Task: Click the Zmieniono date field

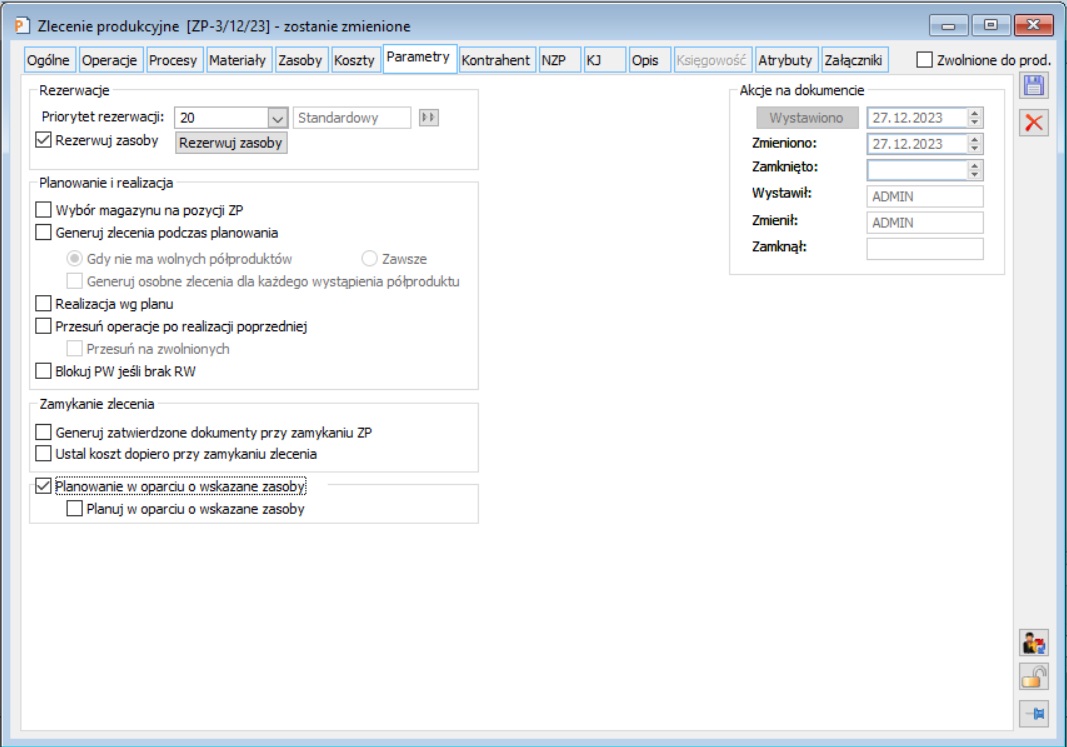Action: 917,144
